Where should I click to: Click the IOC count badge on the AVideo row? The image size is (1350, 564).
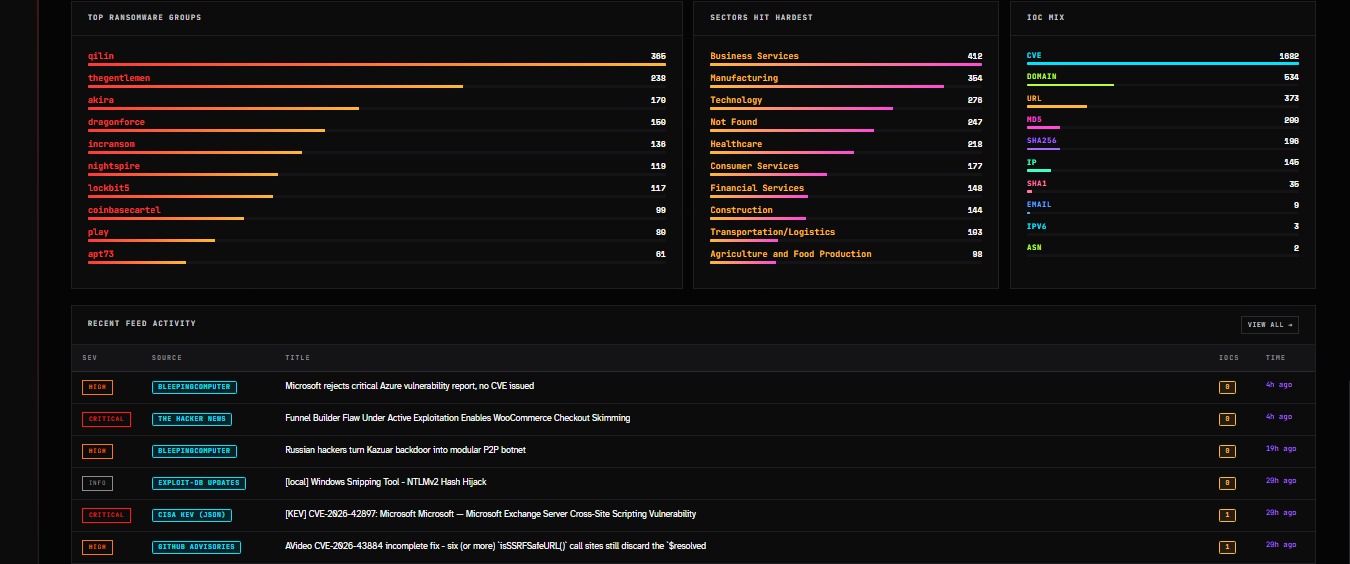[1227, 547]
